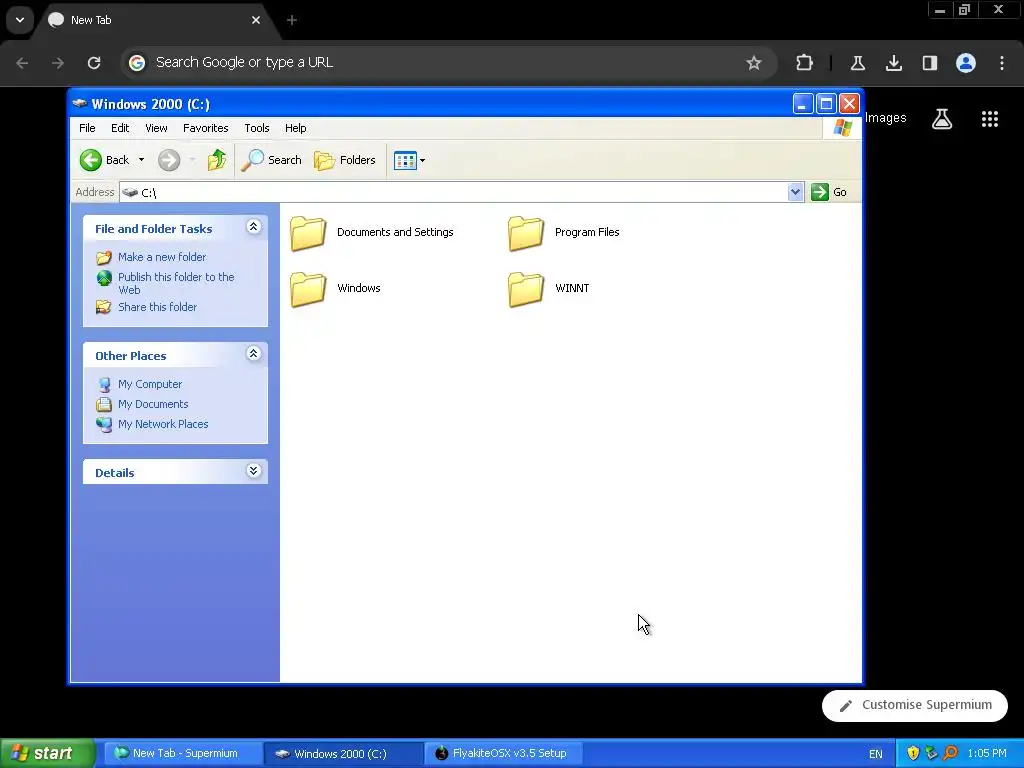This screenshot has height=768, width=1024.
Task: Toggle the browser side panel icon
Action: [x=929, y=63]
